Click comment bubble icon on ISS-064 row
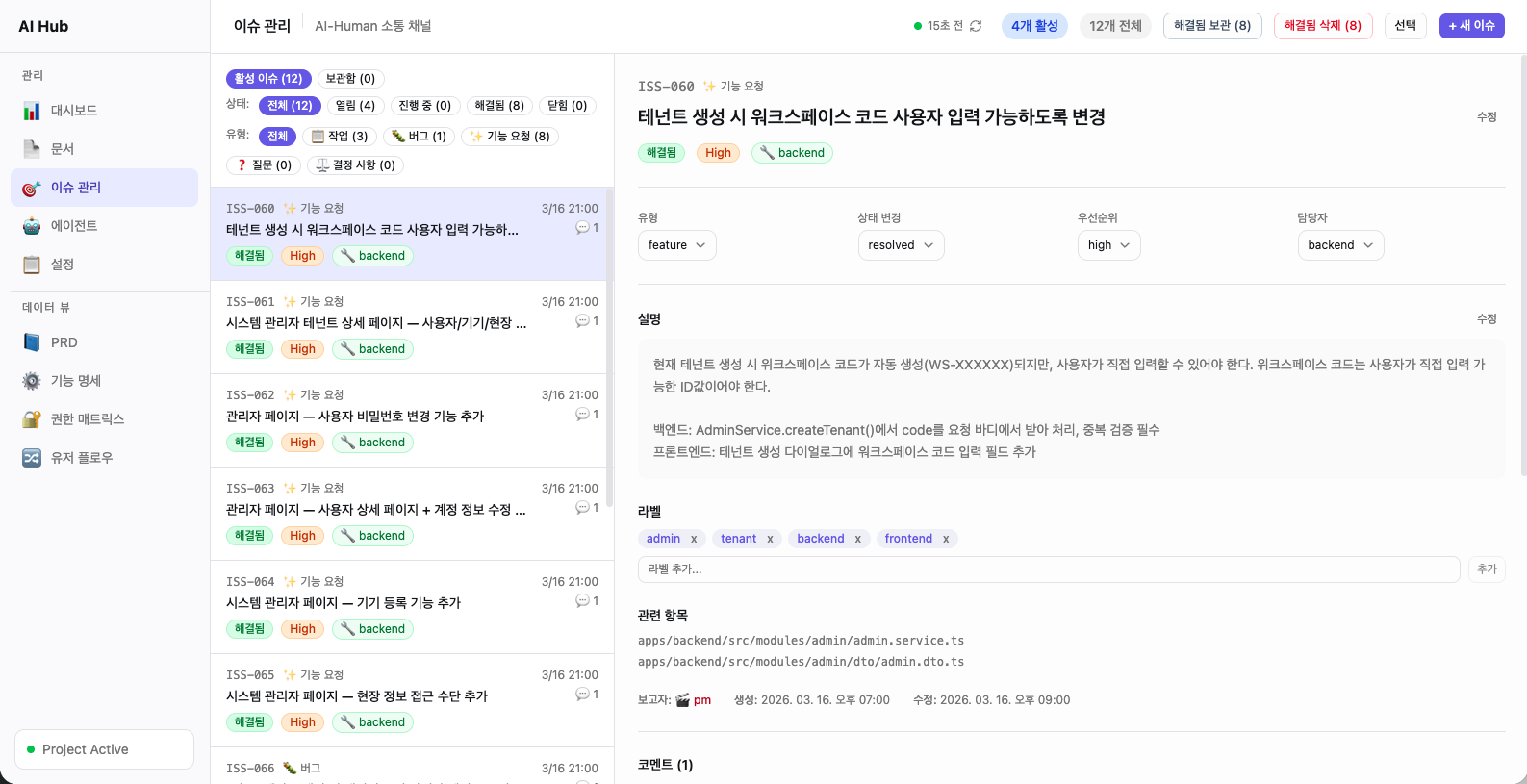This screenshot has height=784, width=1527. [x=582, y=601]
